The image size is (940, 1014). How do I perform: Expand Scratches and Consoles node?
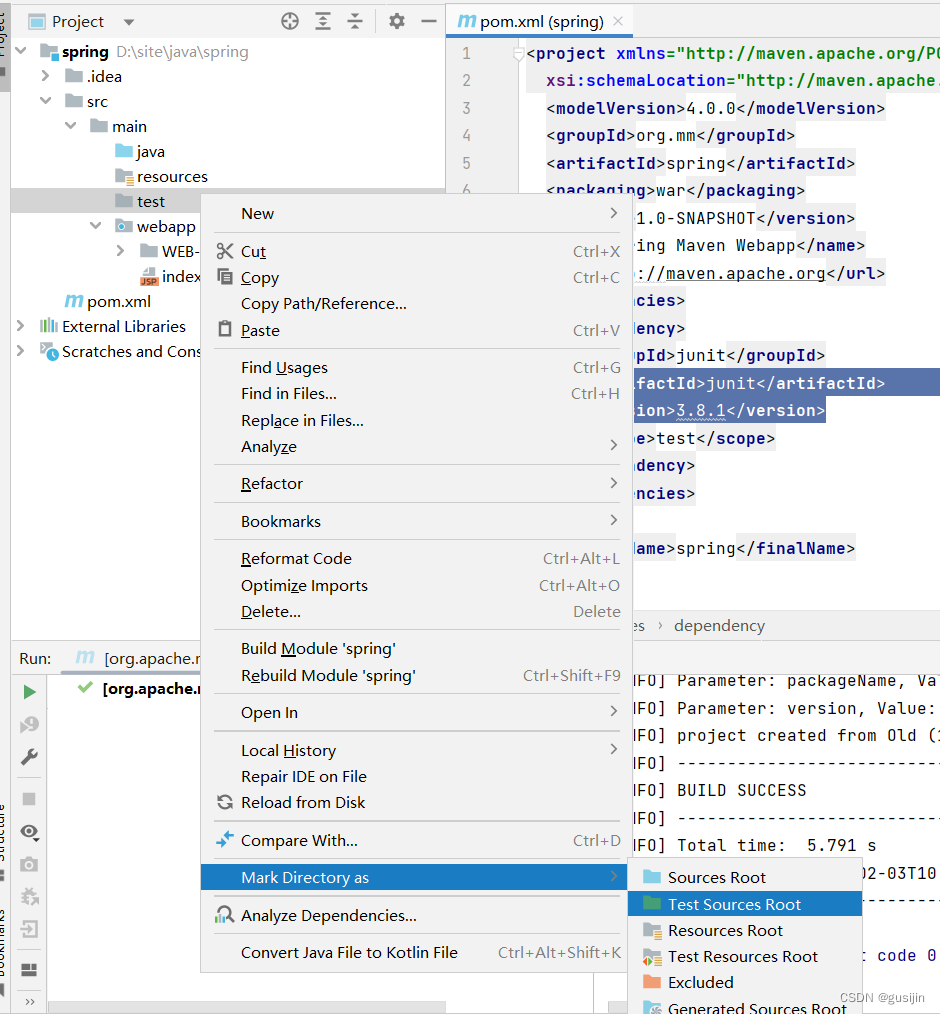click(x=21, y=351)
